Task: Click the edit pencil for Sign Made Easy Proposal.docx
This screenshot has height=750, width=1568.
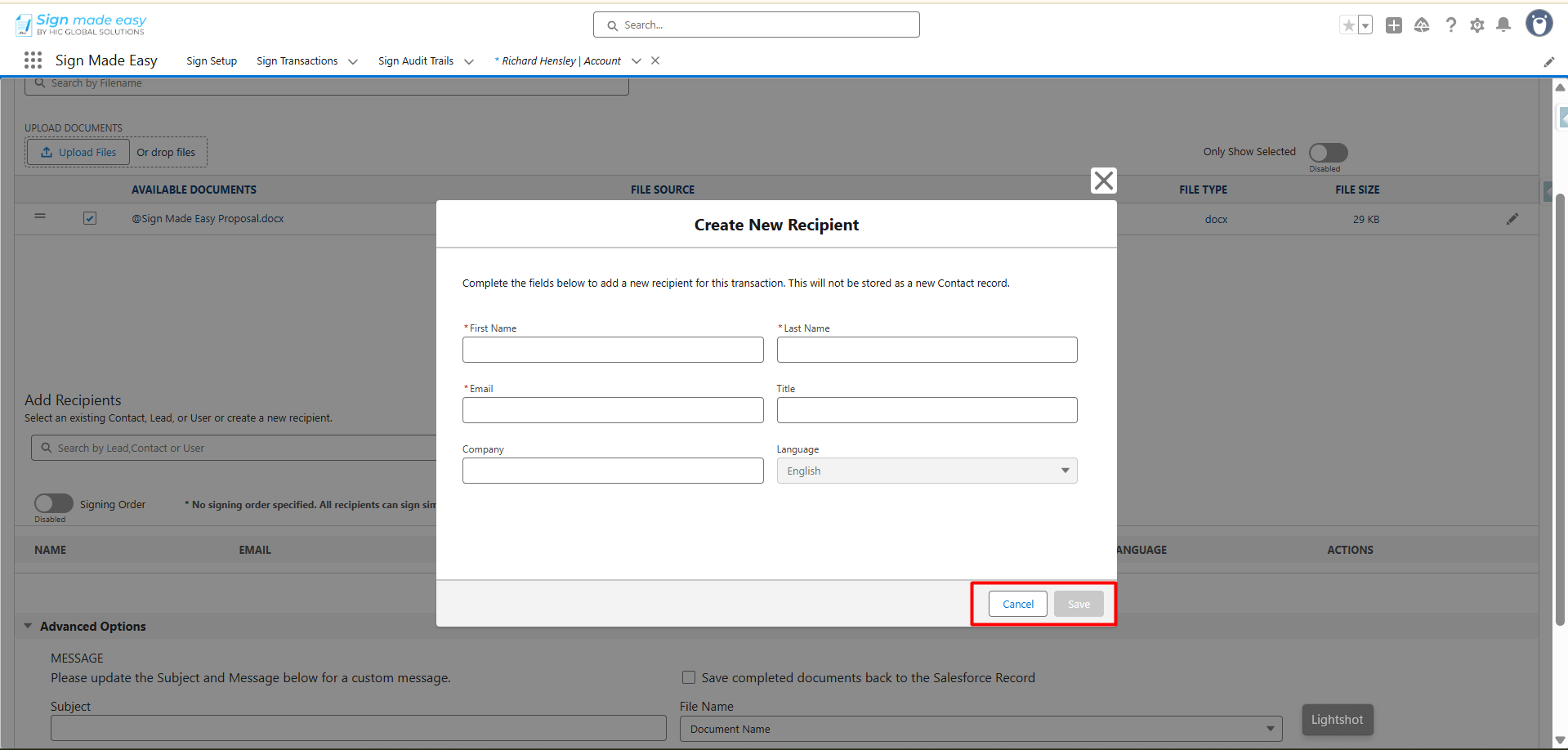Action: point(1512,219)
